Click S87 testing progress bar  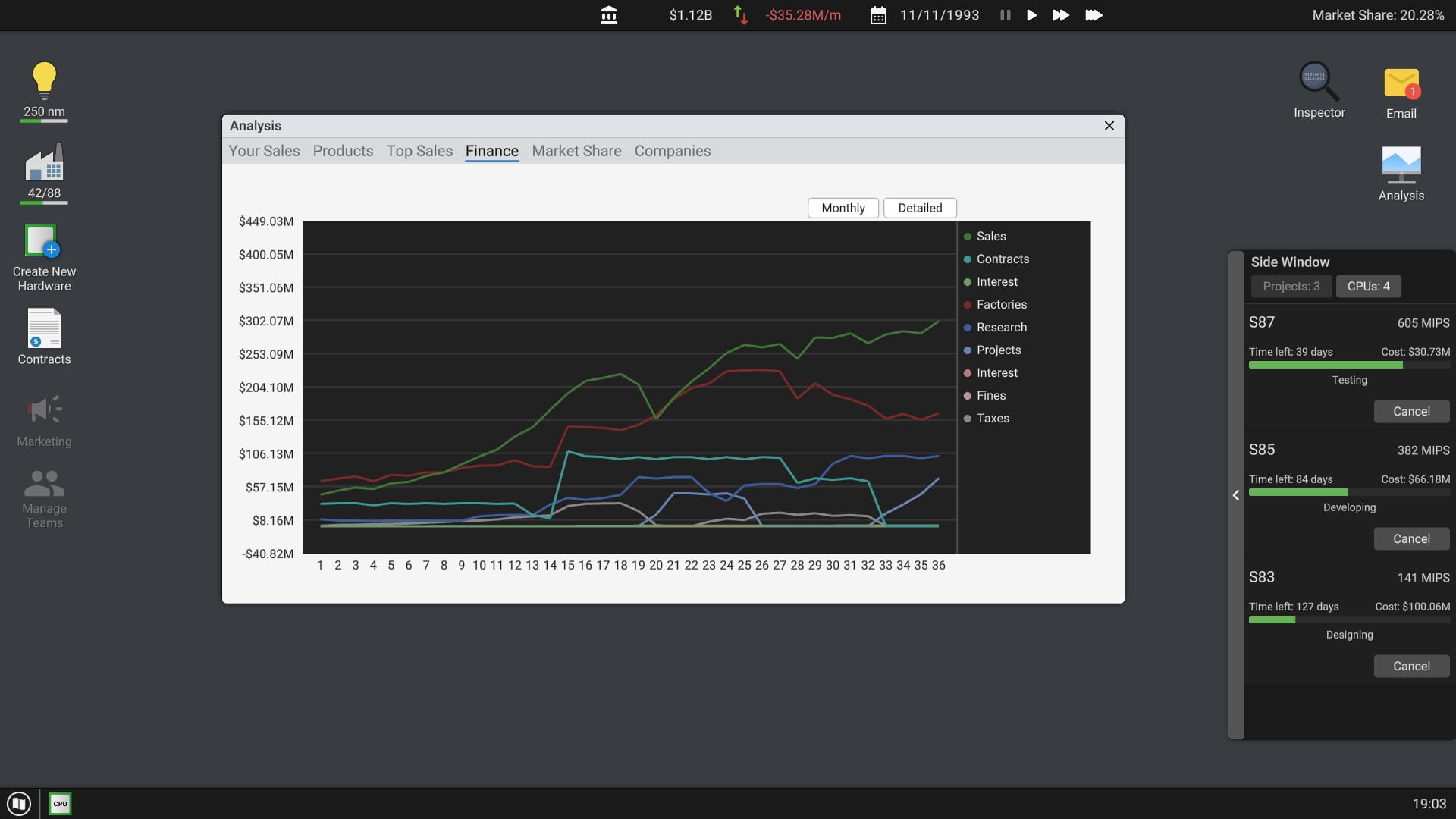coord(1348,366)
